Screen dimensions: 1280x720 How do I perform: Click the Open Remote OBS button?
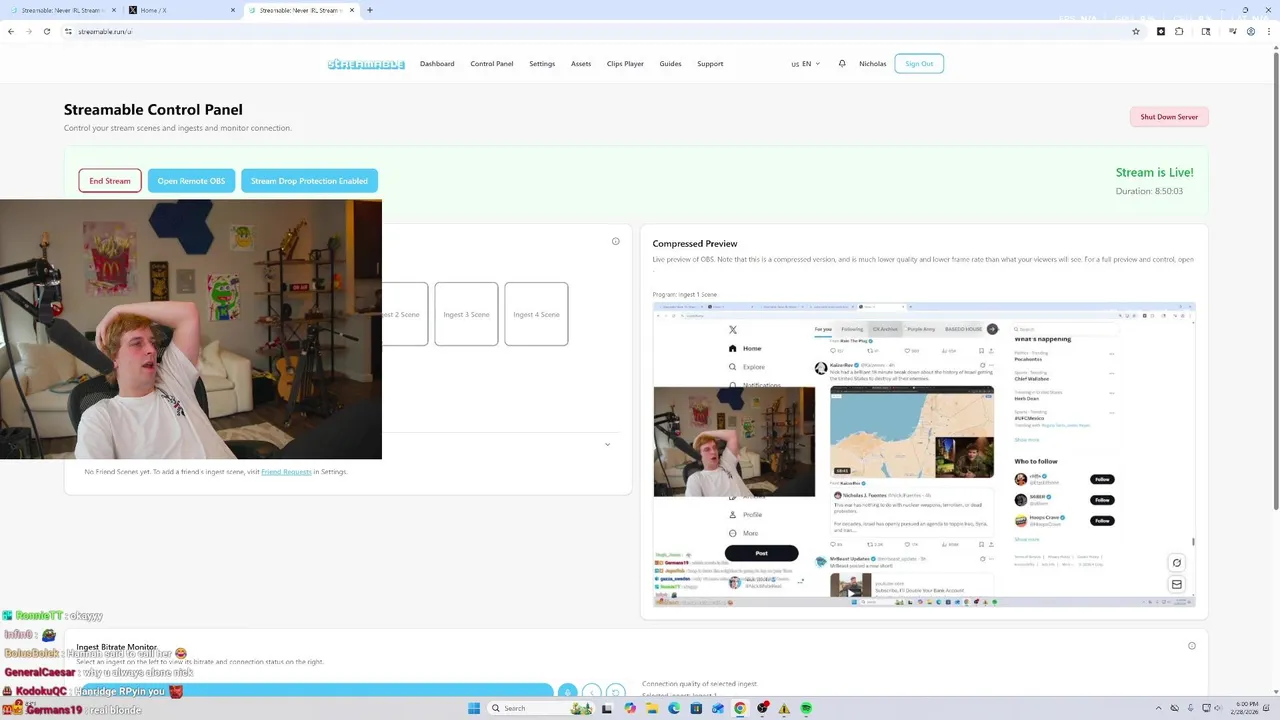click(191, 181)
